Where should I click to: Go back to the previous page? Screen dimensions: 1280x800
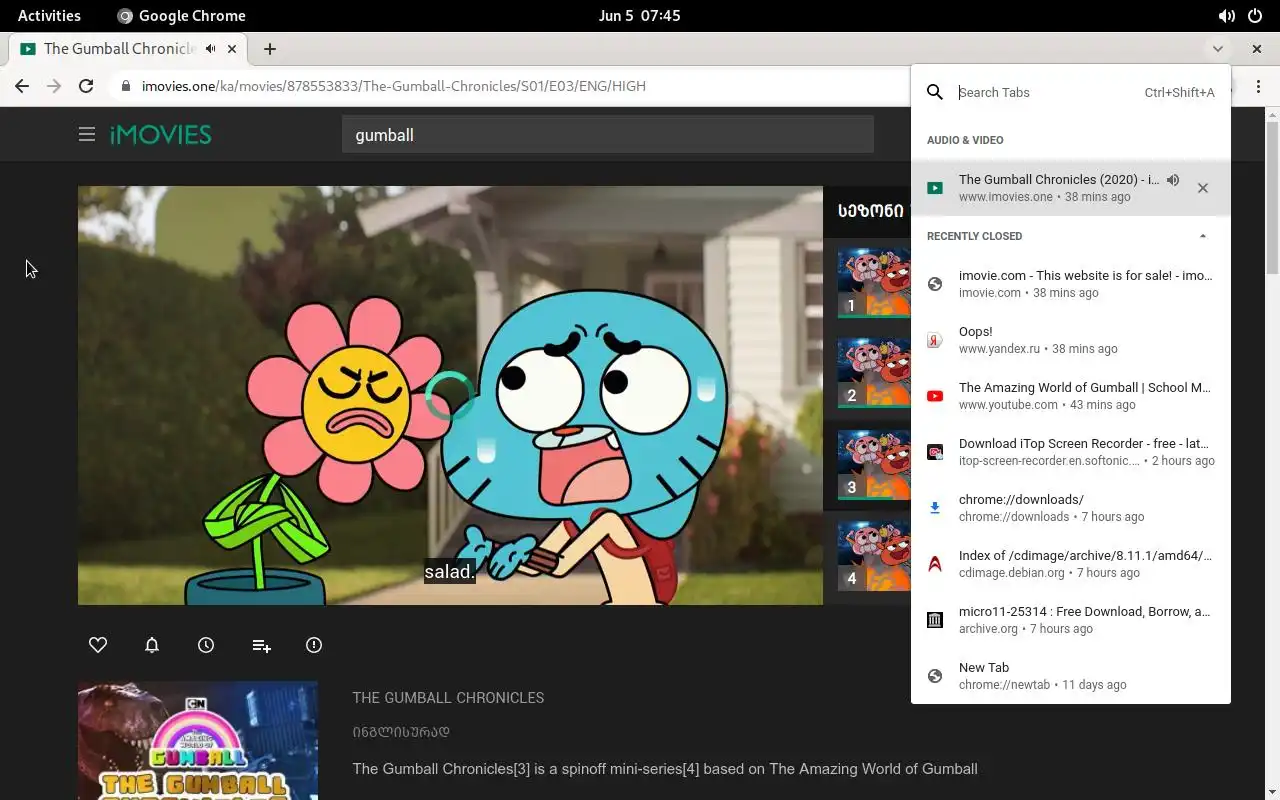click(22, 86)
